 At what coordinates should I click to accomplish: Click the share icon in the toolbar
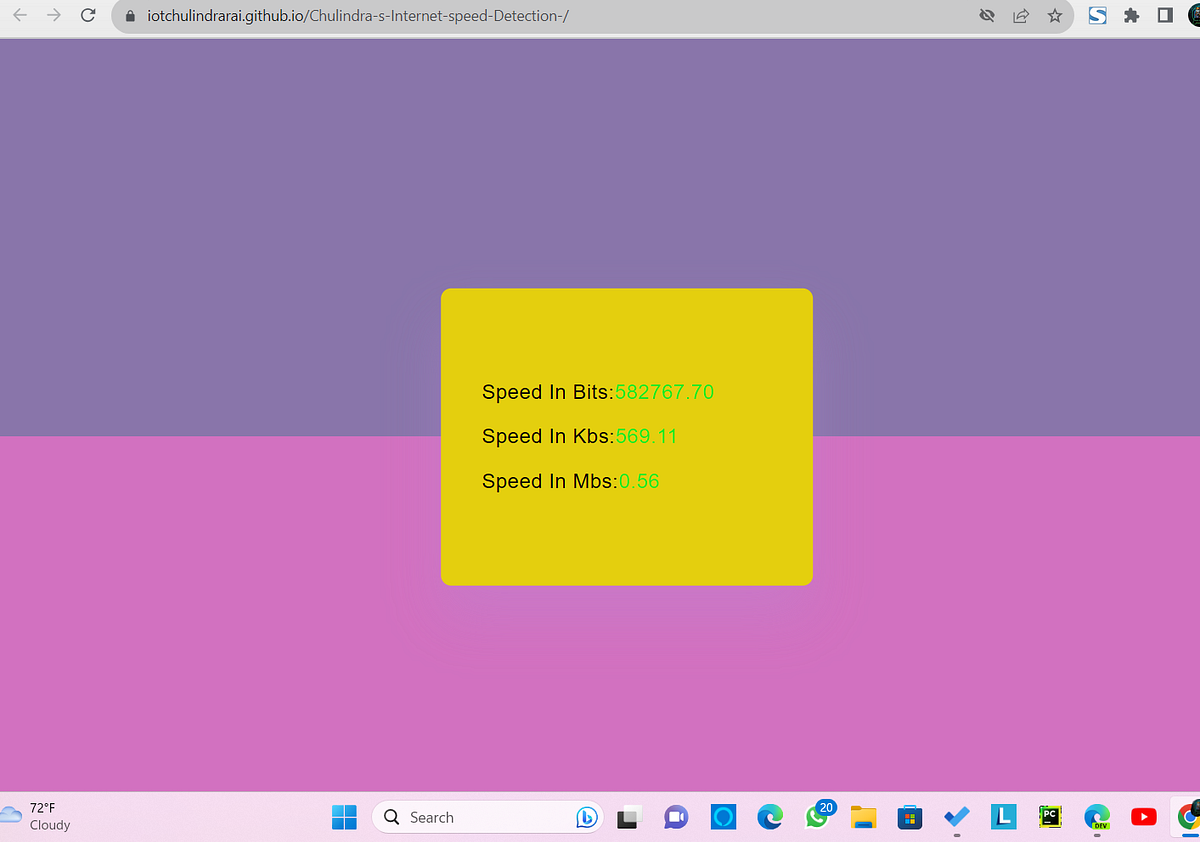(x=1021, y=16)
